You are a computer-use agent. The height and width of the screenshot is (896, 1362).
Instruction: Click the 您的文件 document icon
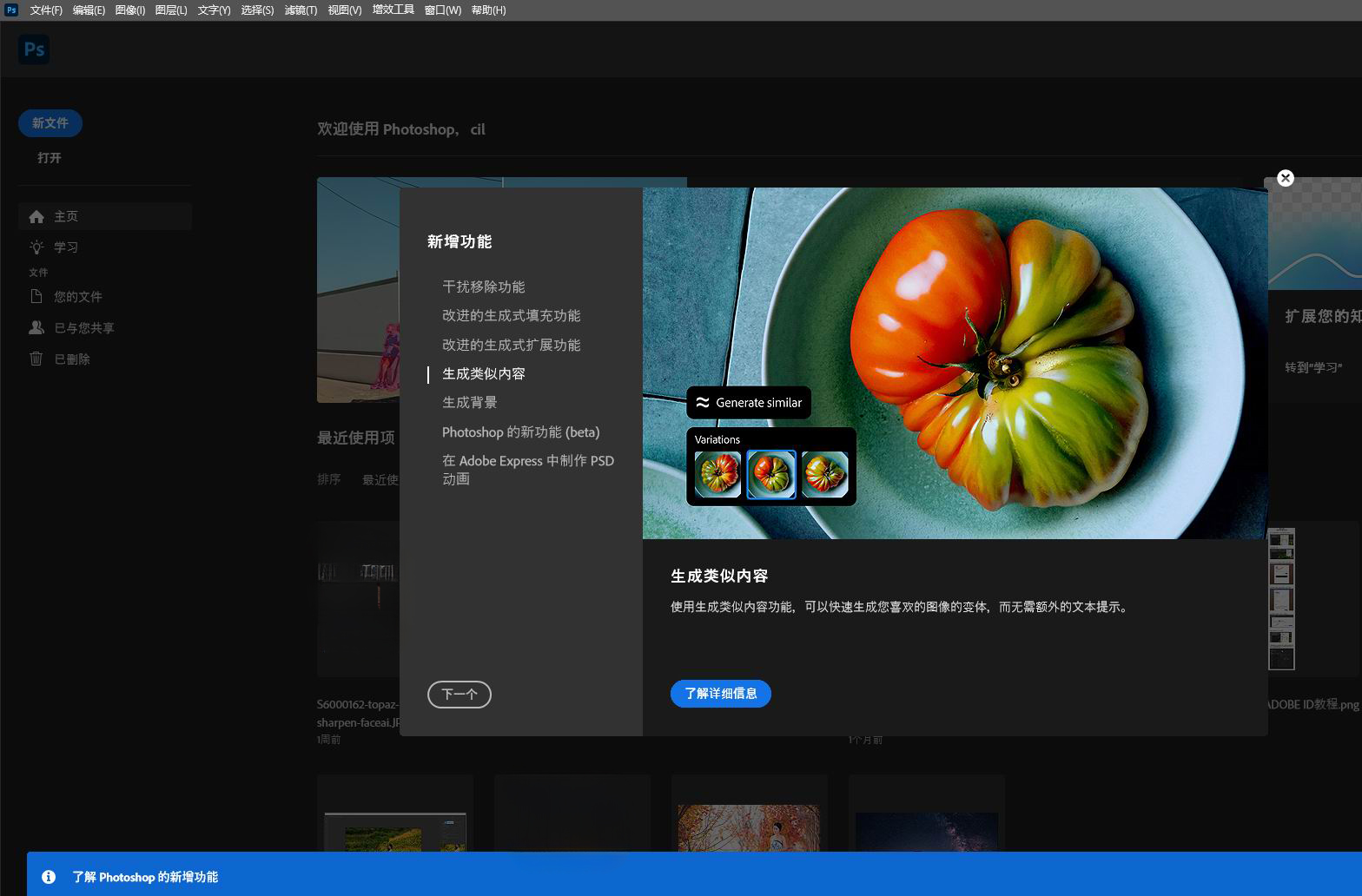(x=36, y=297)
